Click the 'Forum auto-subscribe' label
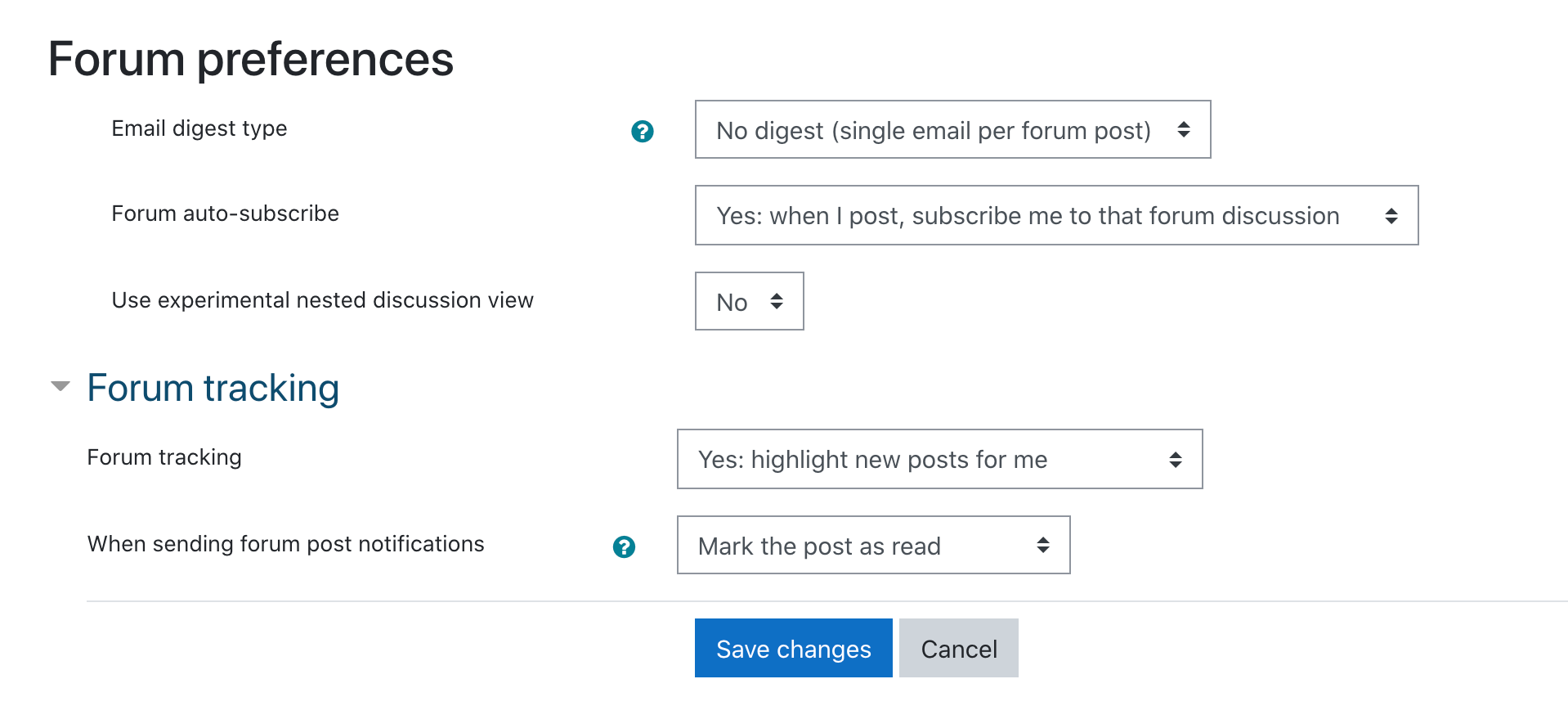Viewport: 1568px width, 715px height. 225,214
